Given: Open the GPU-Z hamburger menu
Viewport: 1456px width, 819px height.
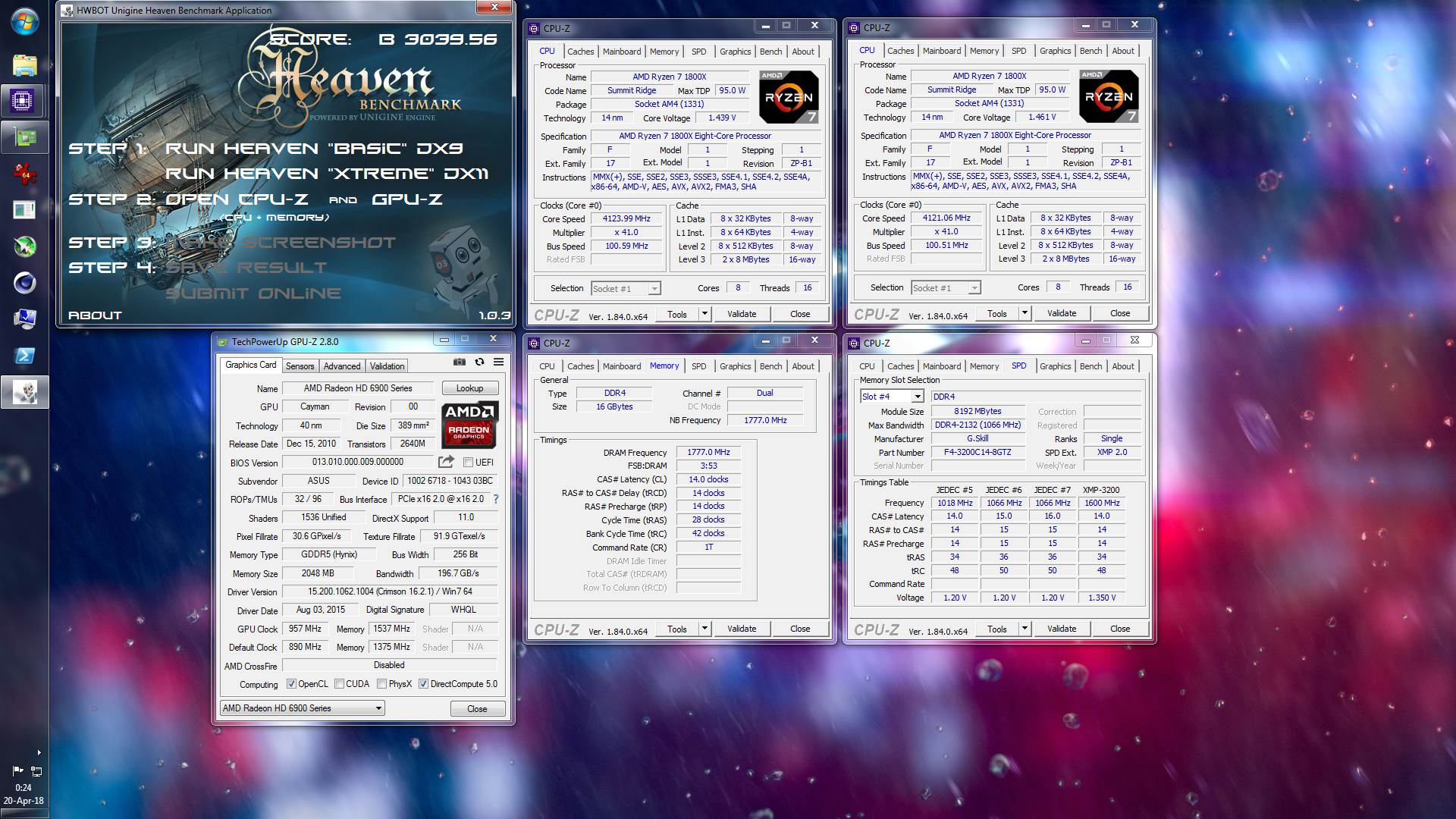Looking at the screenshot, I should coord(499,362).
